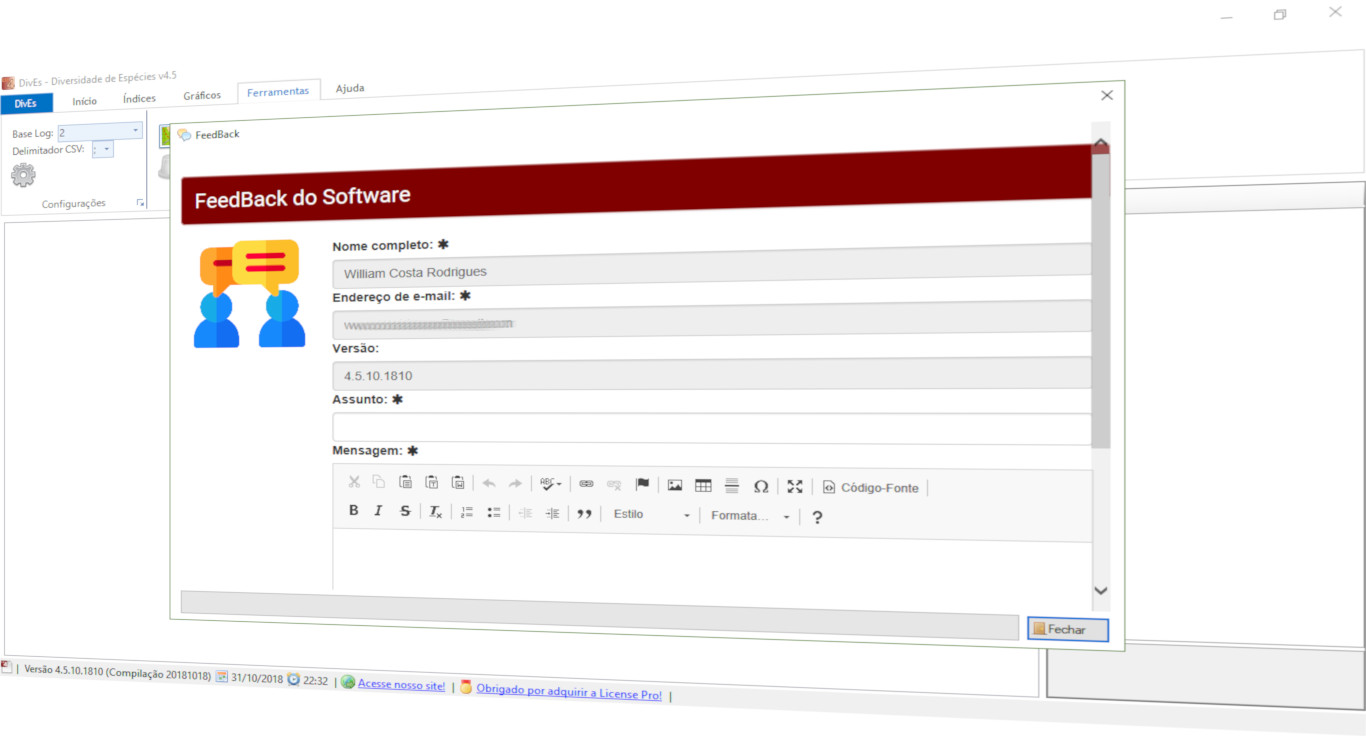Switch to the Gráficos ribbon tab

[202, 95]
